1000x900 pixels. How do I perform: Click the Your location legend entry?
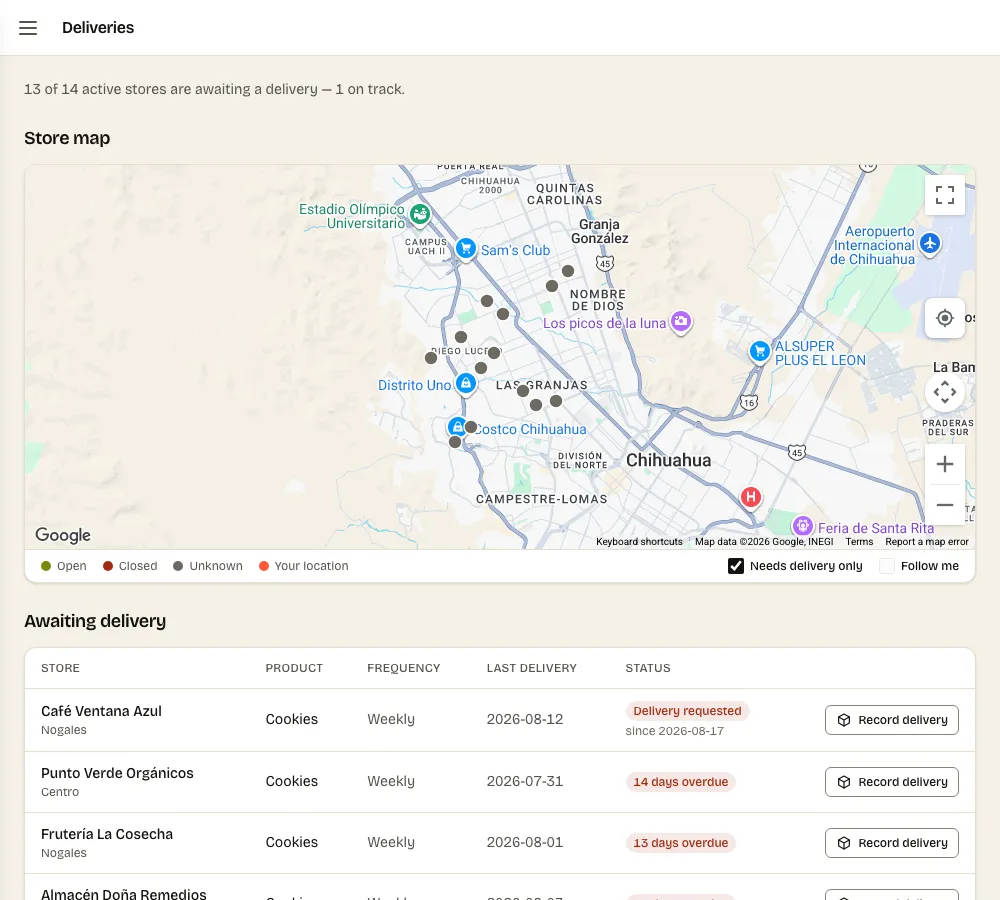pyautogui.click(x=304, y=566)
